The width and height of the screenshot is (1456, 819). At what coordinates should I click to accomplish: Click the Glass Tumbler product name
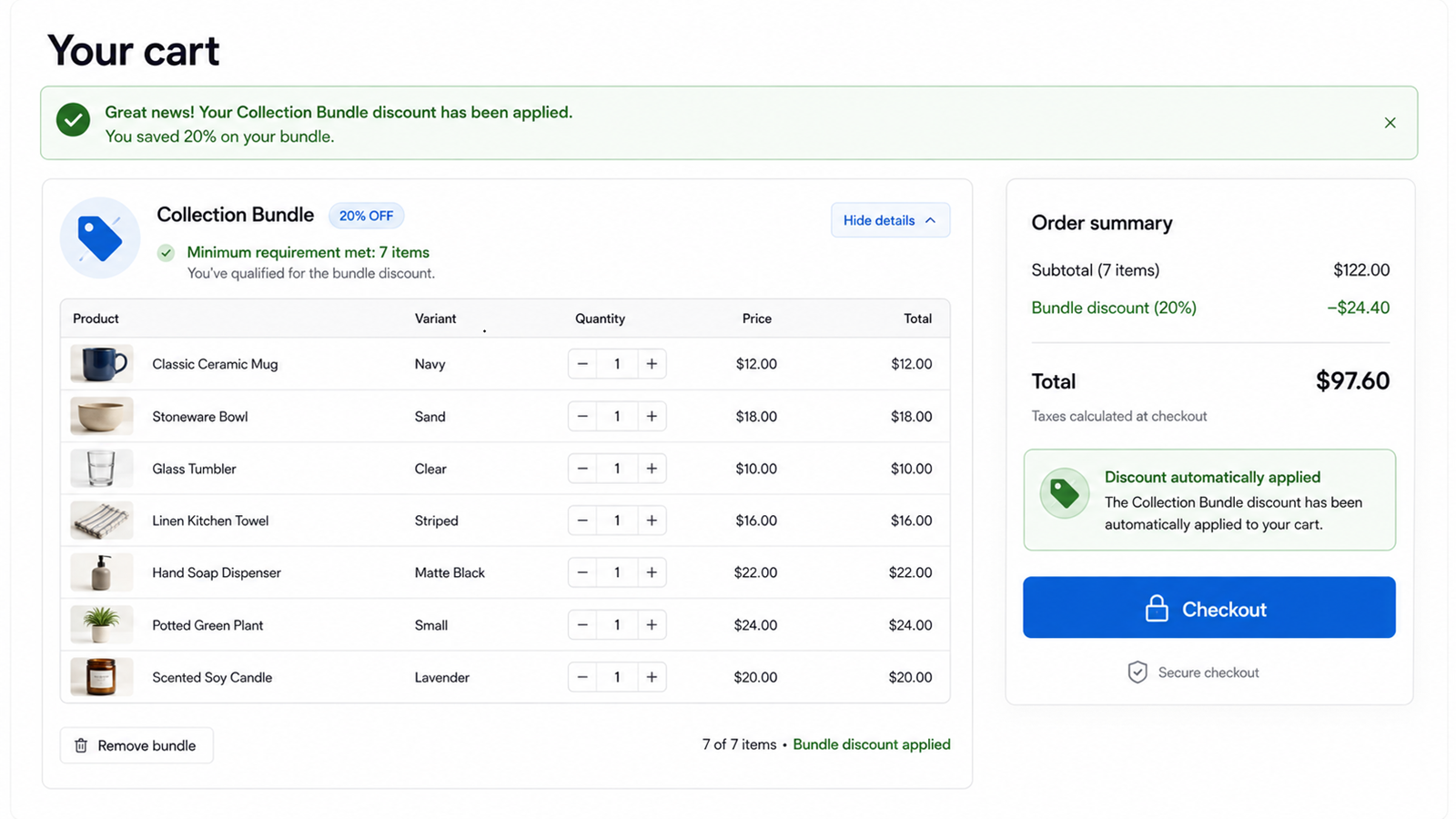pos(194,469)
